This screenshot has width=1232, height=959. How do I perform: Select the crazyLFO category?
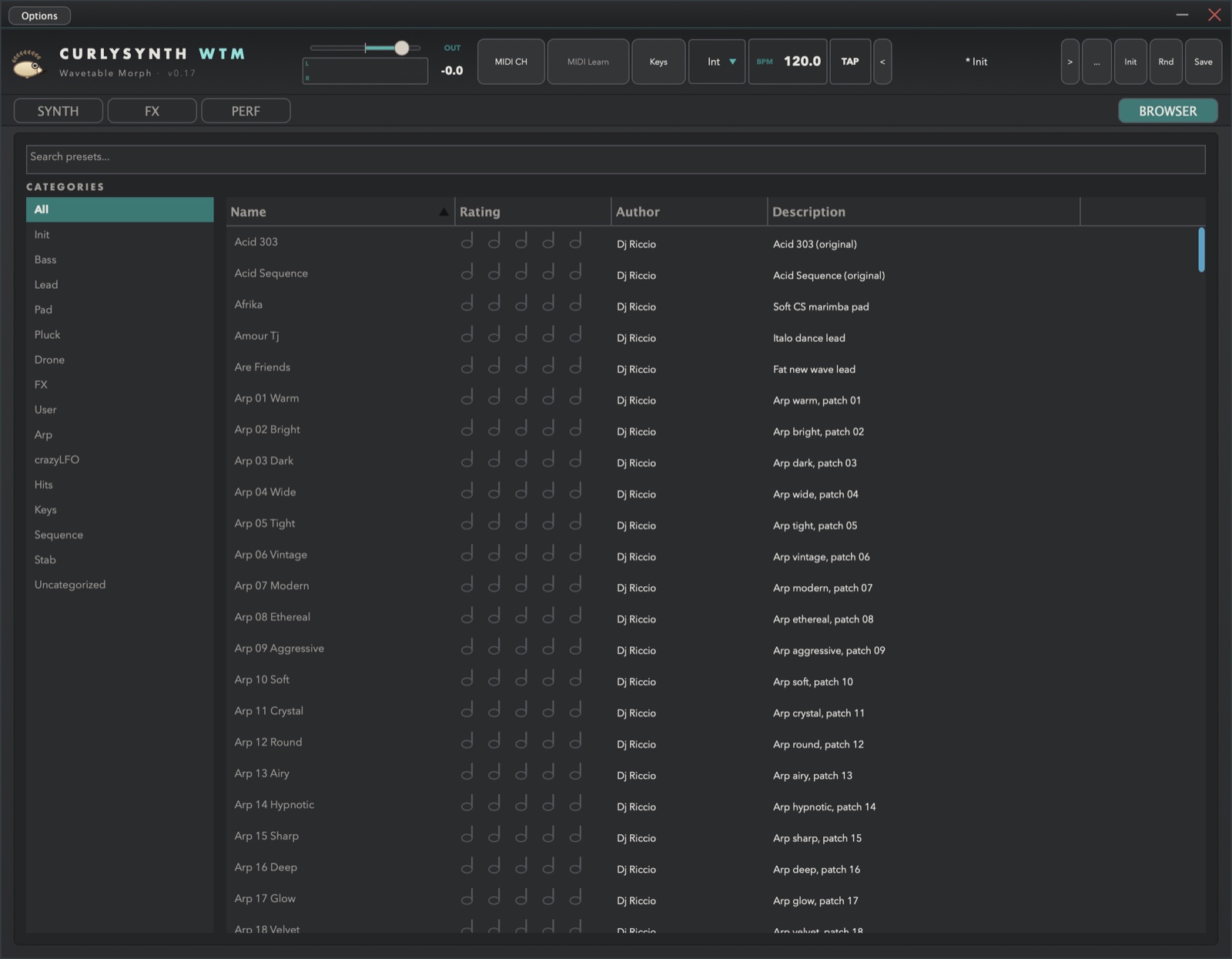(x=119, y=460)
